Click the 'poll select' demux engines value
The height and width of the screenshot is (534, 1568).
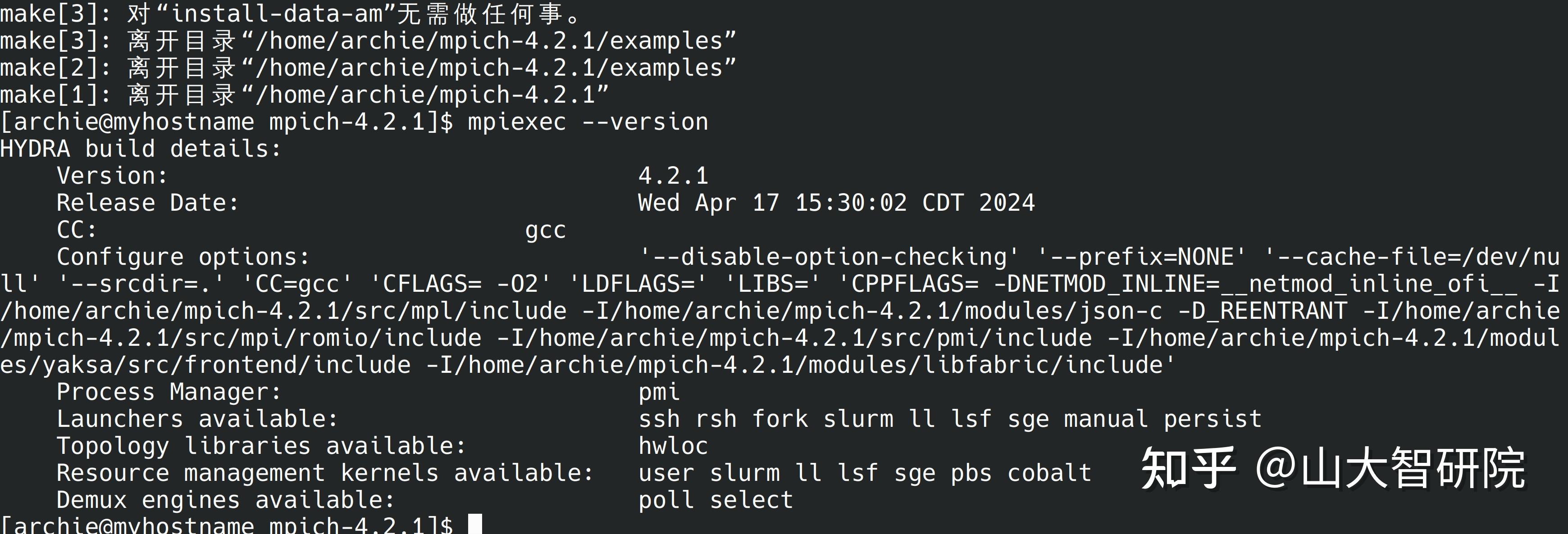(x=715, y=500)
